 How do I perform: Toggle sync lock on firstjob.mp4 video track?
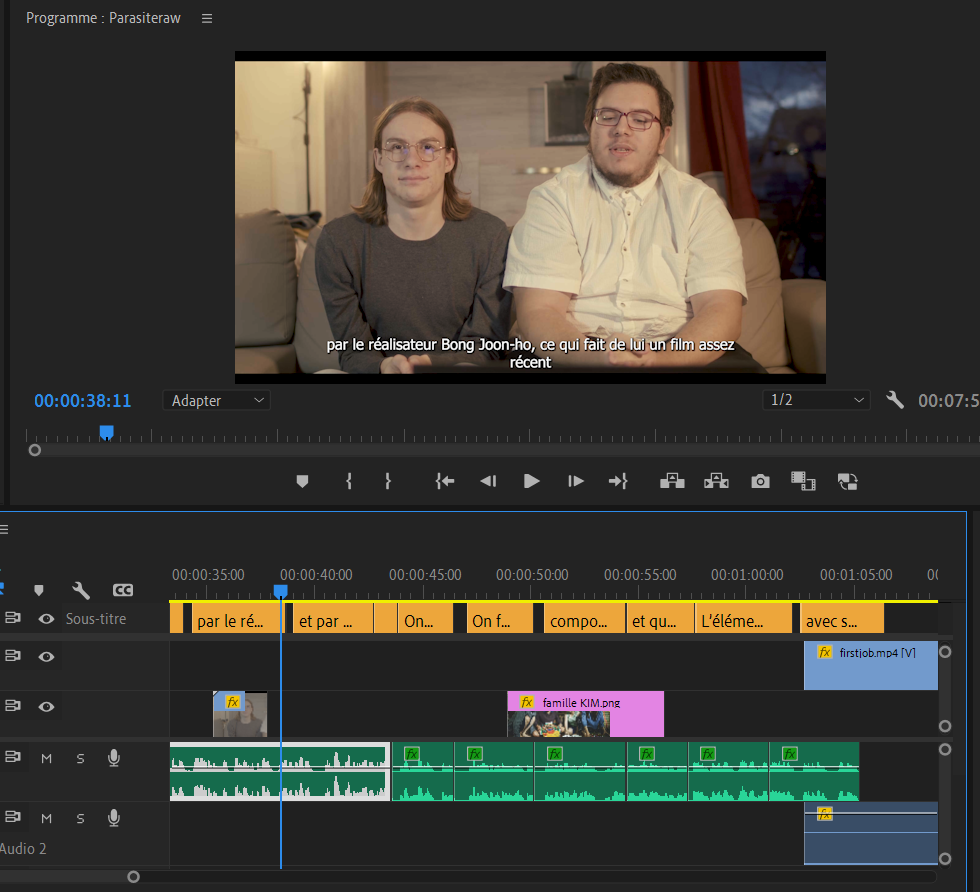(x=12, y=656)
